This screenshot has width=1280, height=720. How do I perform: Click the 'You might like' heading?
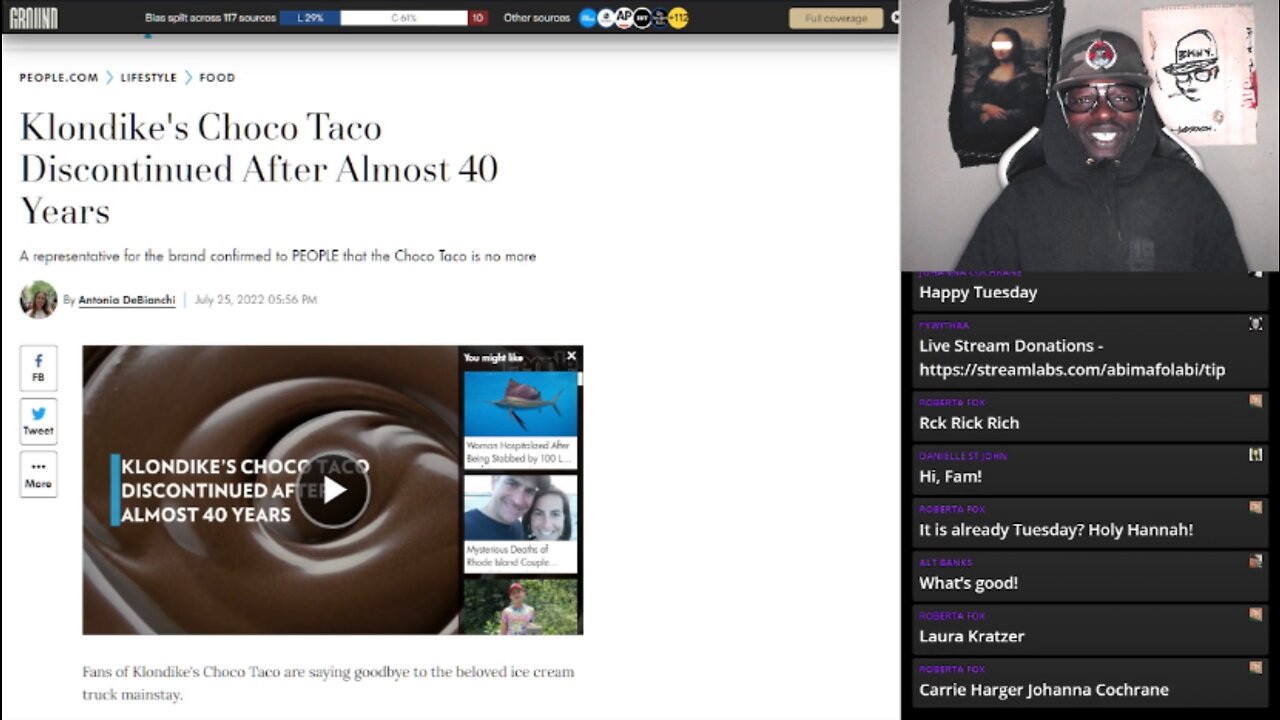click(x=493, y=357)
